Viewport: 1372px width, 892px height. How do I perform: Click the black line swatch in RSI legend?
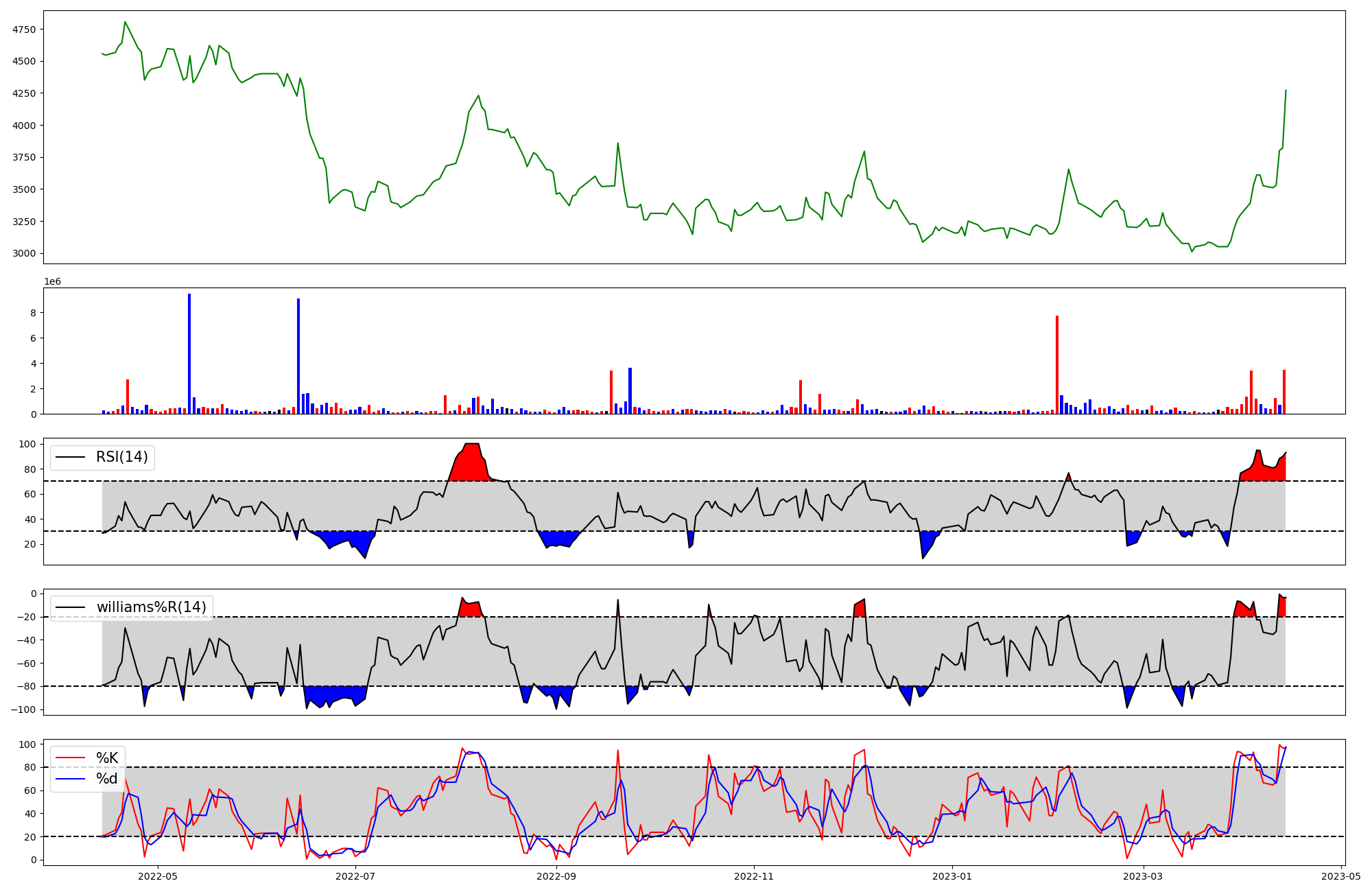coord(70,457)
